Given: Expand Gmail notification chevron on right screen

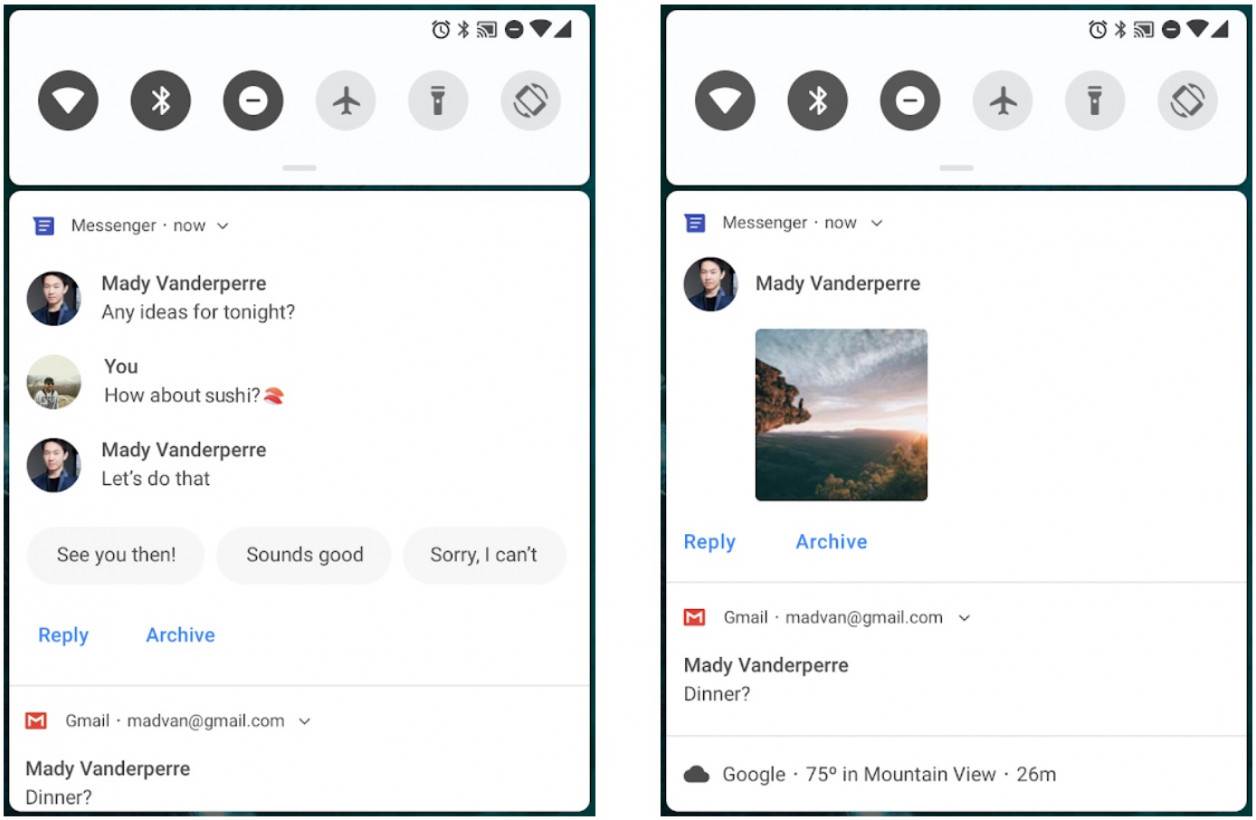Looking at the screenshot, I should pyautogui.click(x=964, y=618).
